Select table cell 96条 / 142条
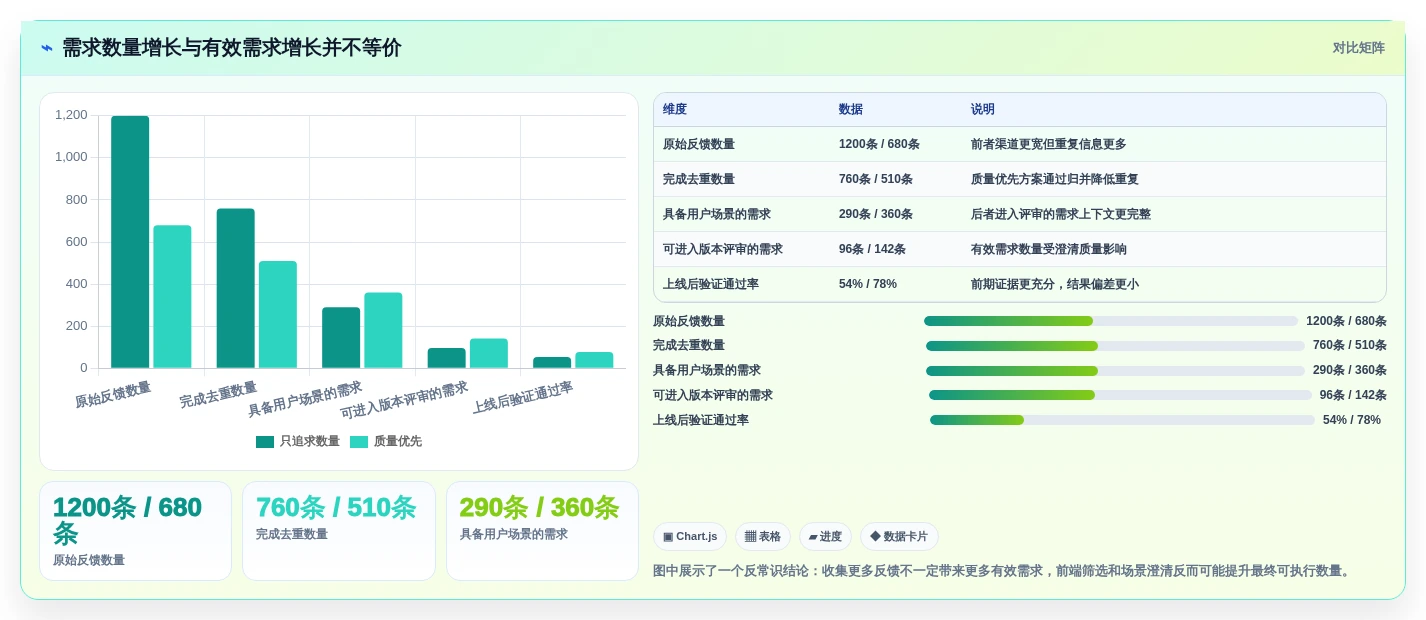This screenshot has width=1426, height=620. click(x=872, y=249)
